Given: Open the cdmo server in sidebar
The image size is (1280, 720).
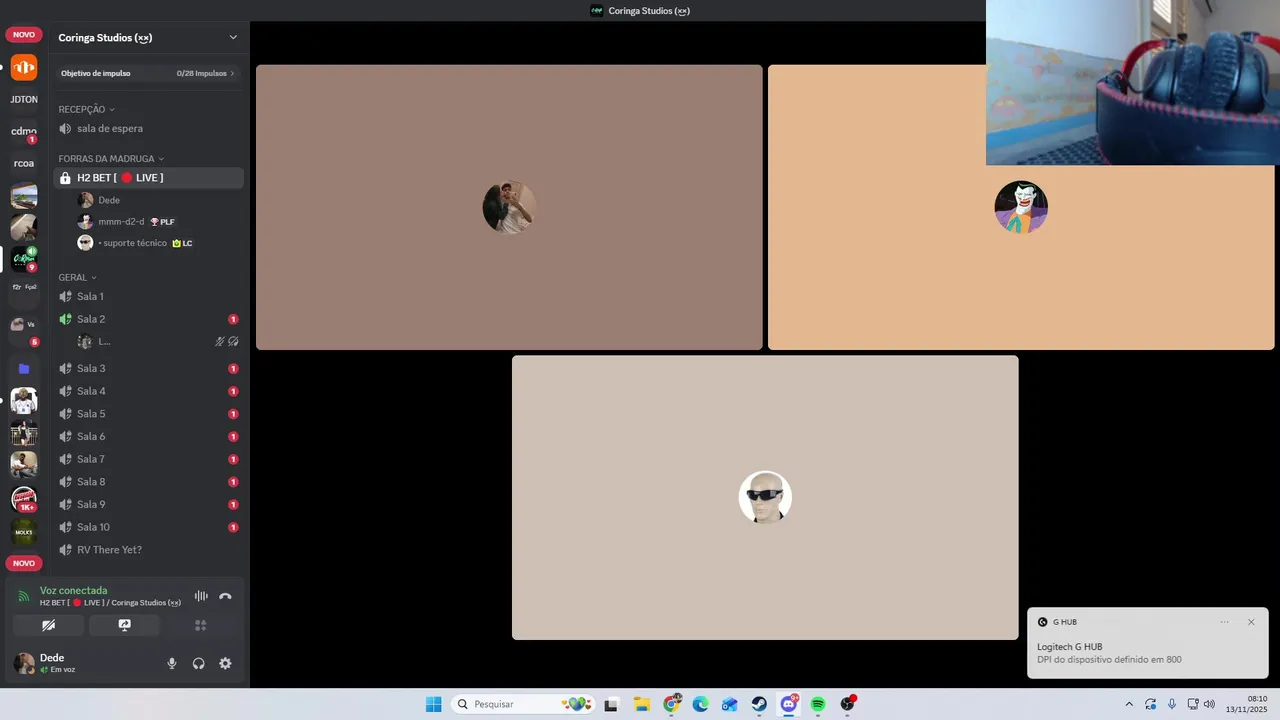Looking at the screenshot, I should [24, 131].
